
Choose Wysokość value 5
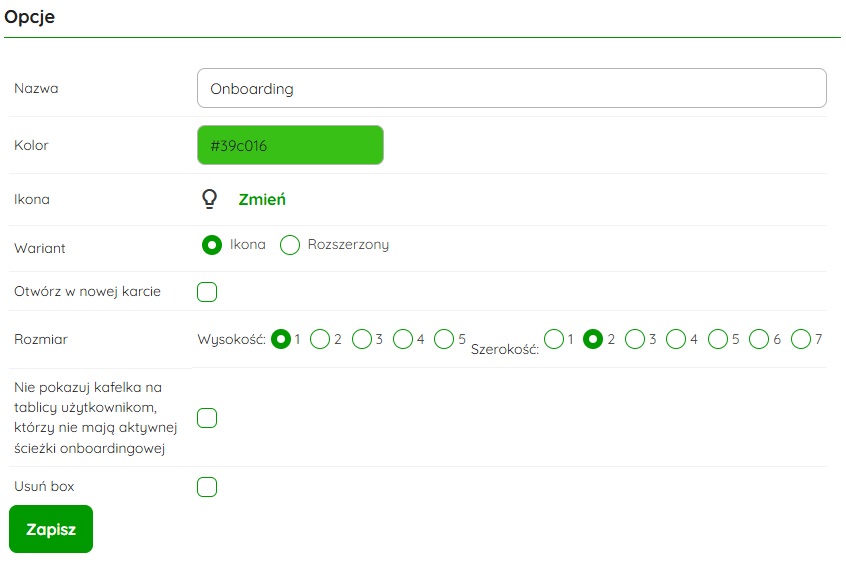coord(444,339)
